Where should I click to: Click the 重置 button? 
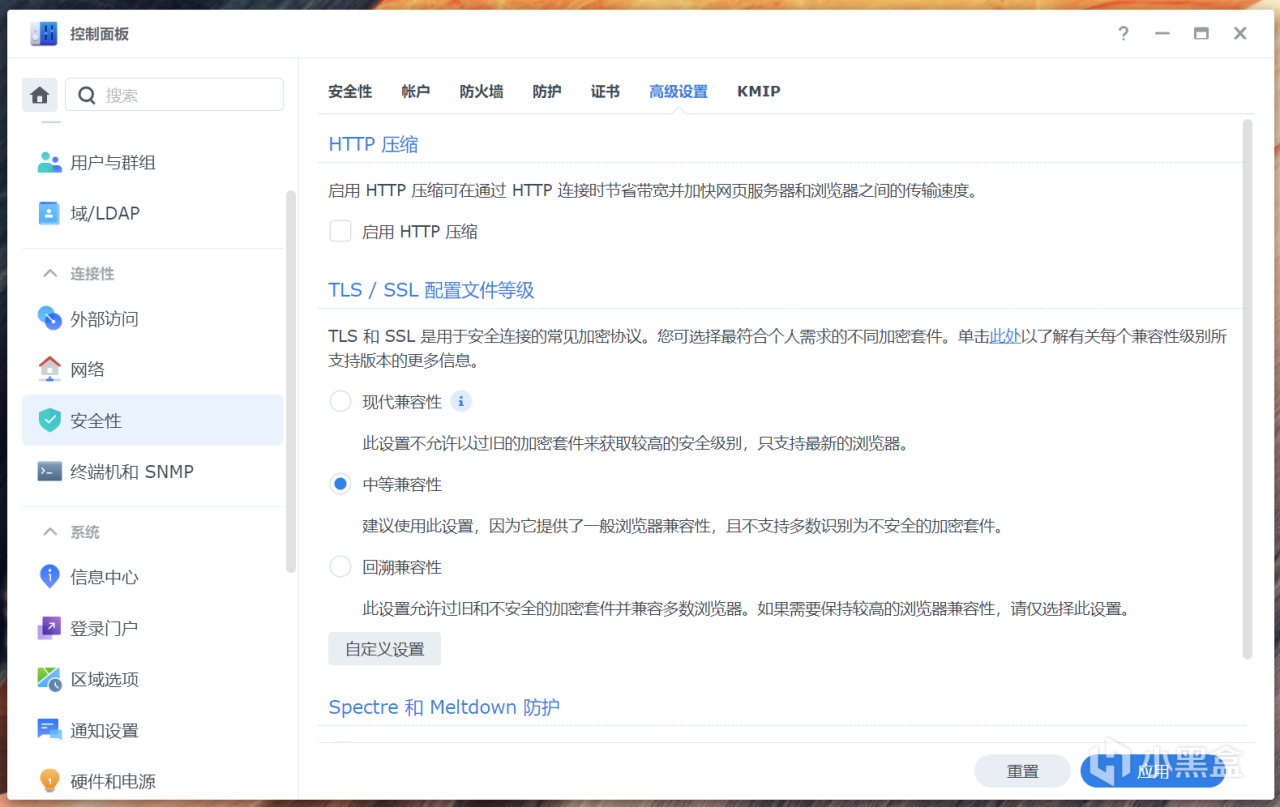pyautogui.click(x=1023, y=771)
